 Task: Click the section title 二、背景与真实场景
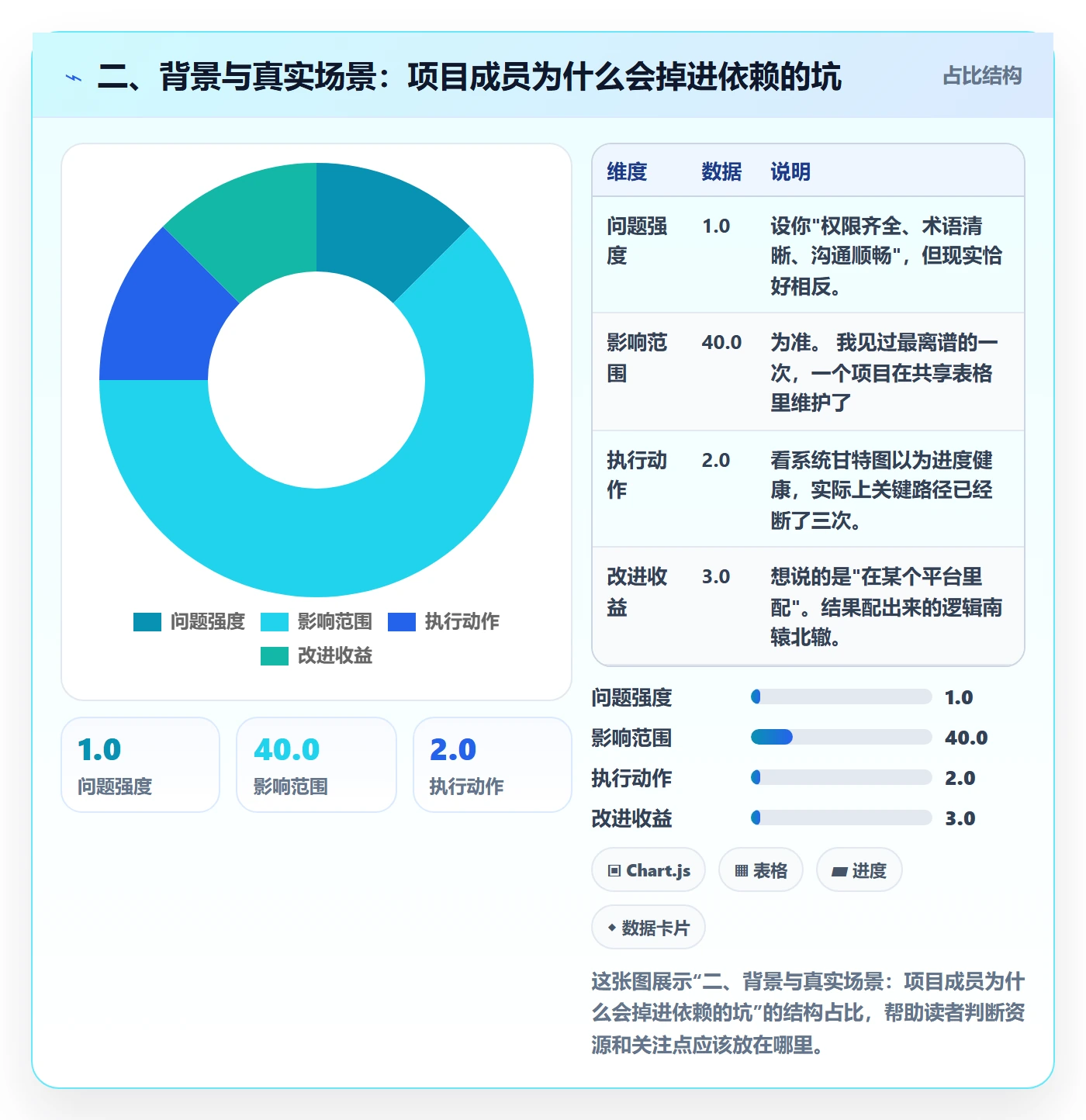pos(469,77)
